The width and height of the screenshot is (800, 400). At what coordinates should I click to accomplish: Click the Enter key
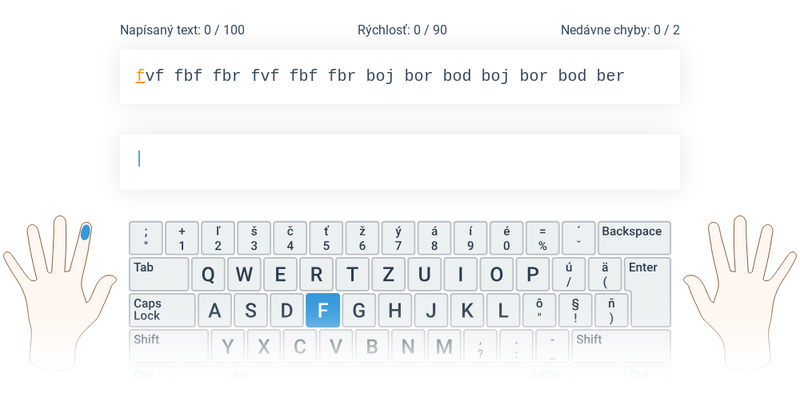[x=650, y=292]
